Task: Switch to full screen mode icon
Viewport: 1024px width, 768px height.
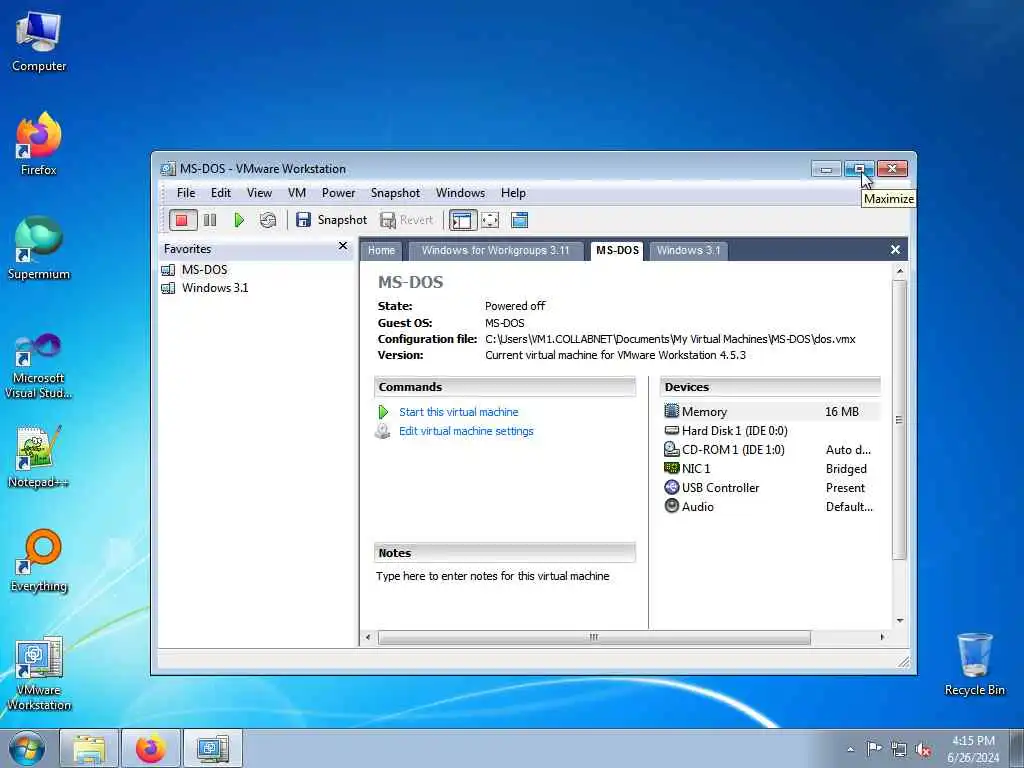Action: [490, 220]
